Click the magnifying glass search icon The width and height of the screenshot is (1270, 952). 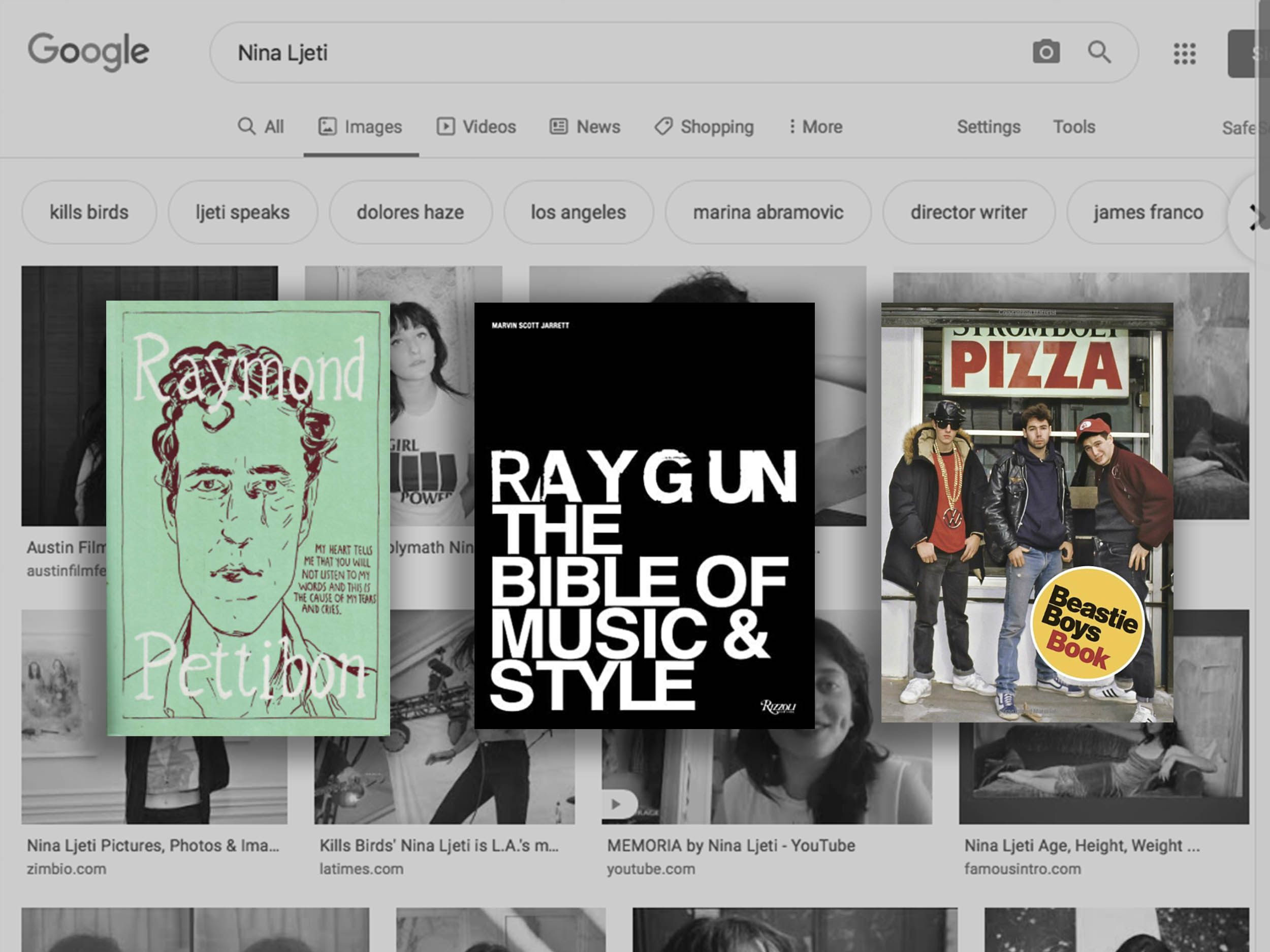point(1099,52)
